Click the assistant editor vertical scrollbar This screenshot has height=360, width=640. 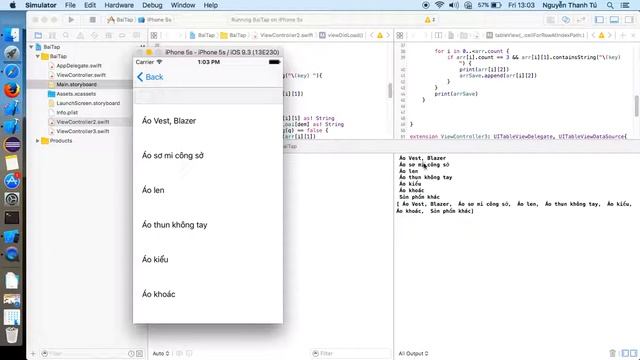[636, 105]
